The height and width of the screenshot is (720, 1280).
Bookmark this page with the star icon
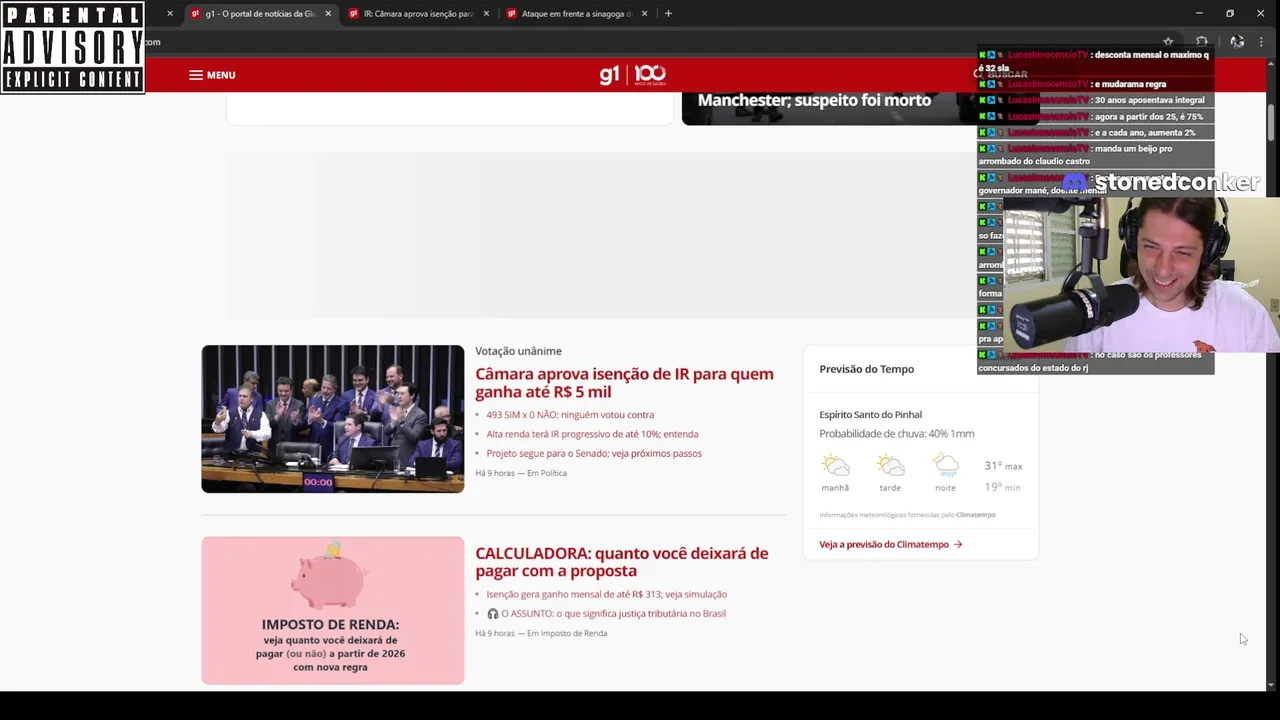click(1168, 42)
